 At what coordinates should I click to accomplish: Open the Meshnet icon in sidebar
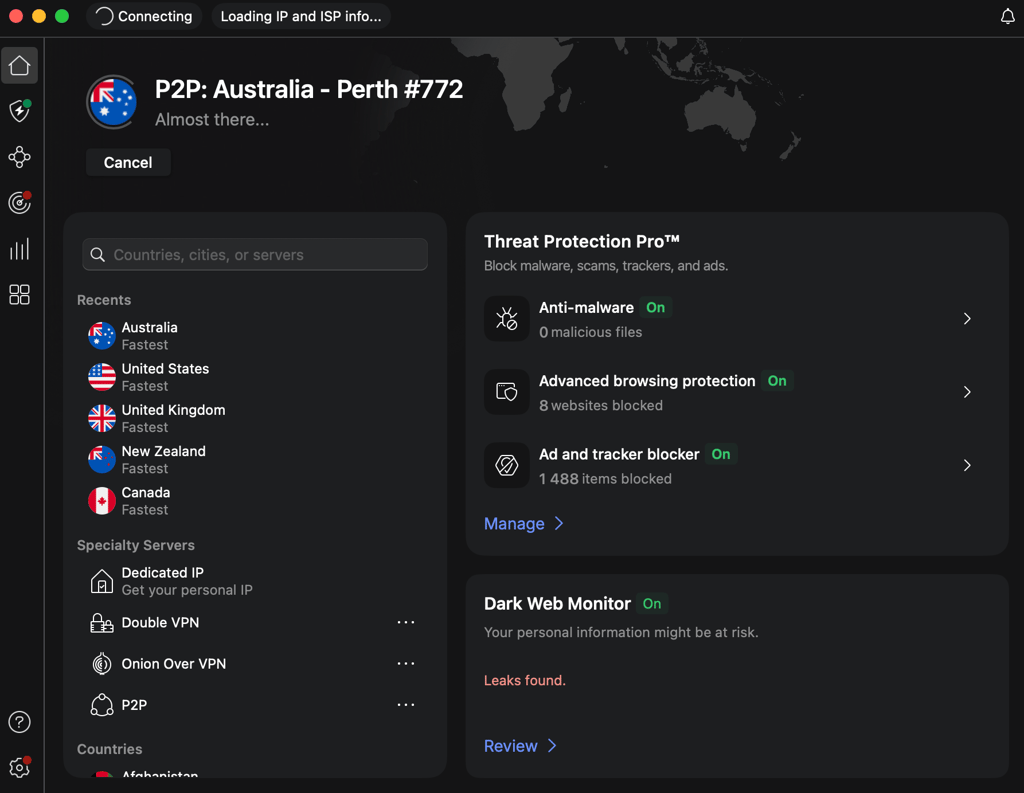tap(20, 157)
